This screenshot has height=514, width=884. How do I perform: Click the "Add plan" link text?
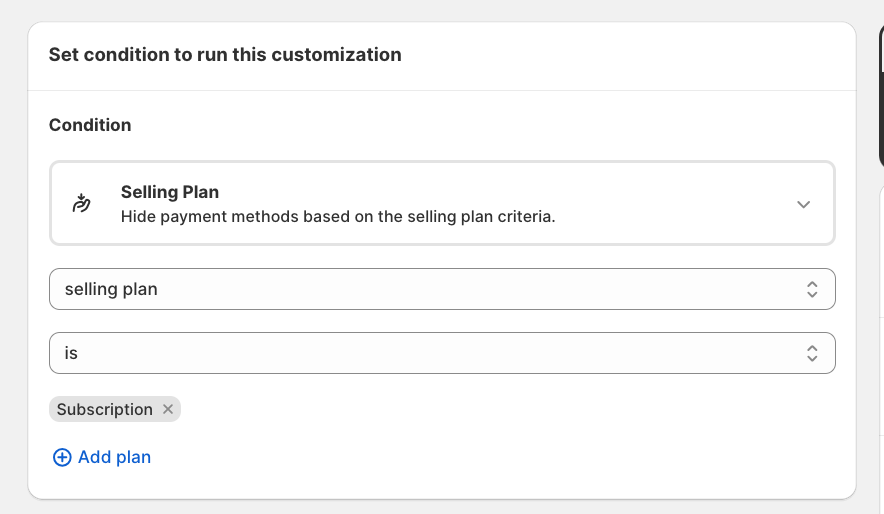tap(114, 457)
